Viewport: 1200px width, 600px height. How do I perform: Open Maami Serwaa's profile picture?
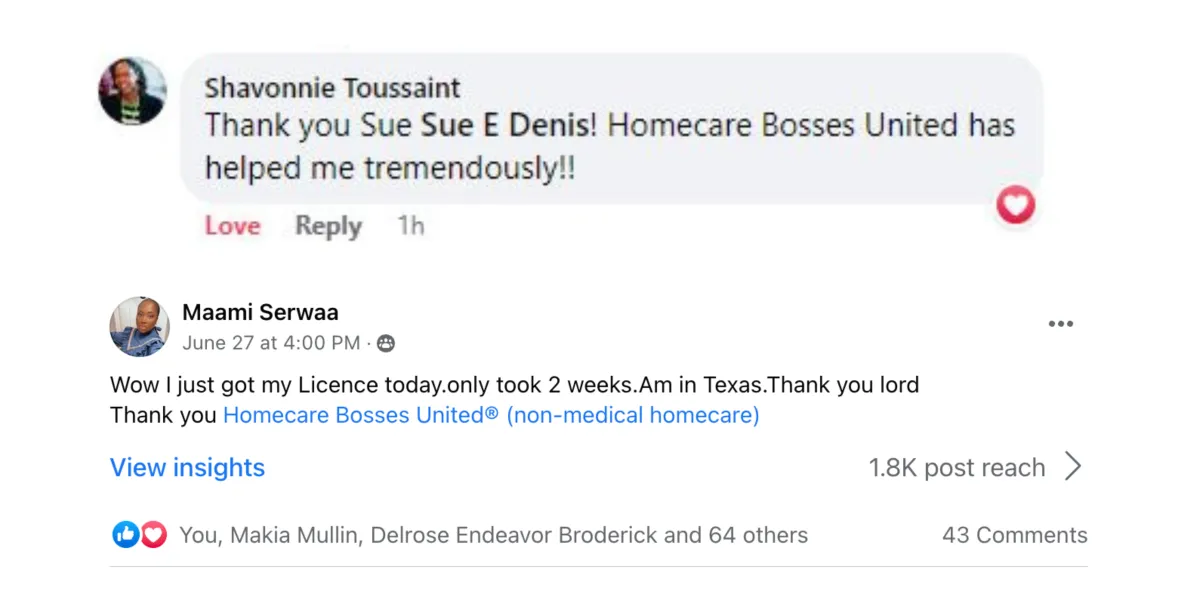[139, 327]
